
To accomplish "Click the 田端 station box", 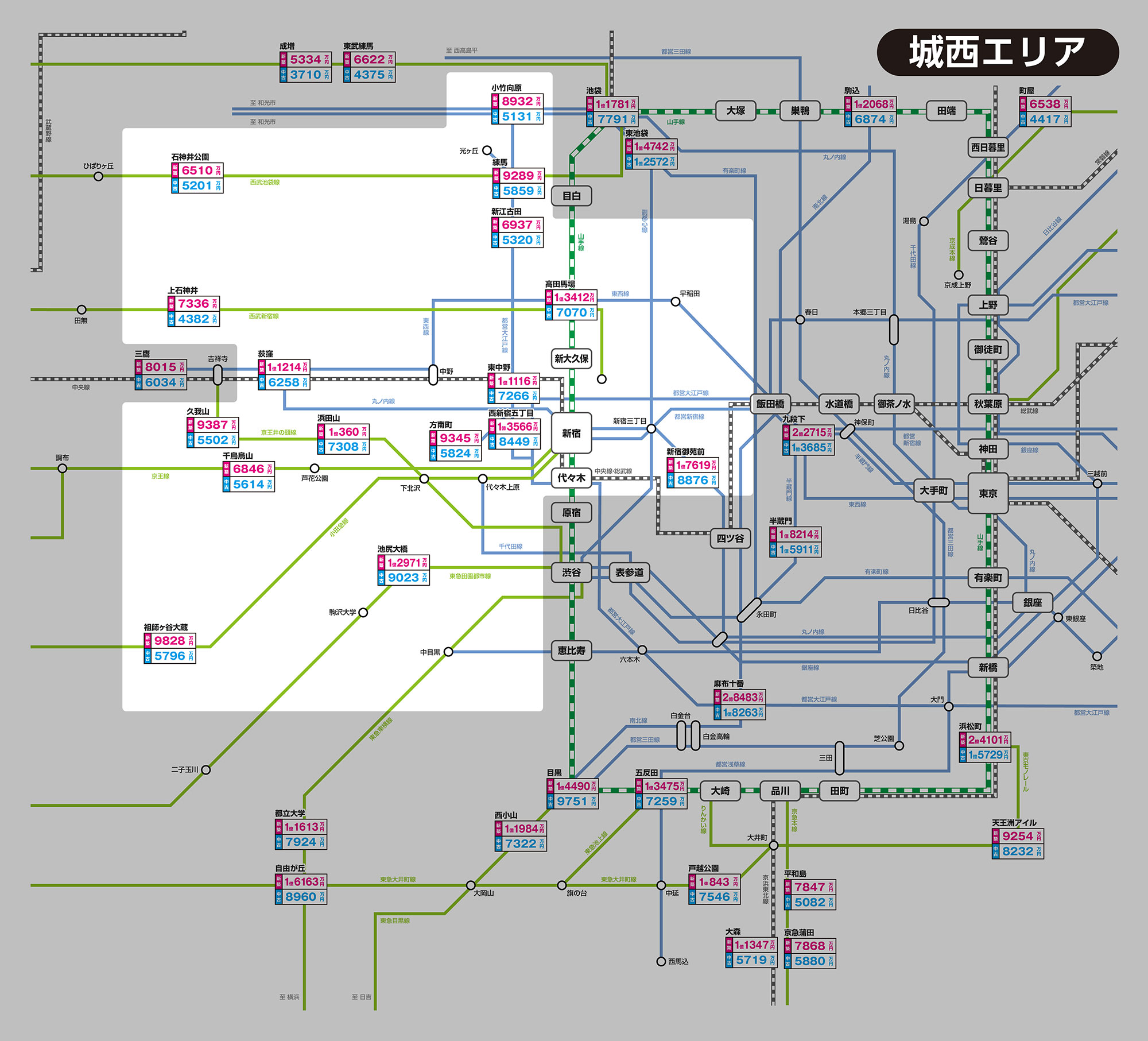I will [947, 111].
